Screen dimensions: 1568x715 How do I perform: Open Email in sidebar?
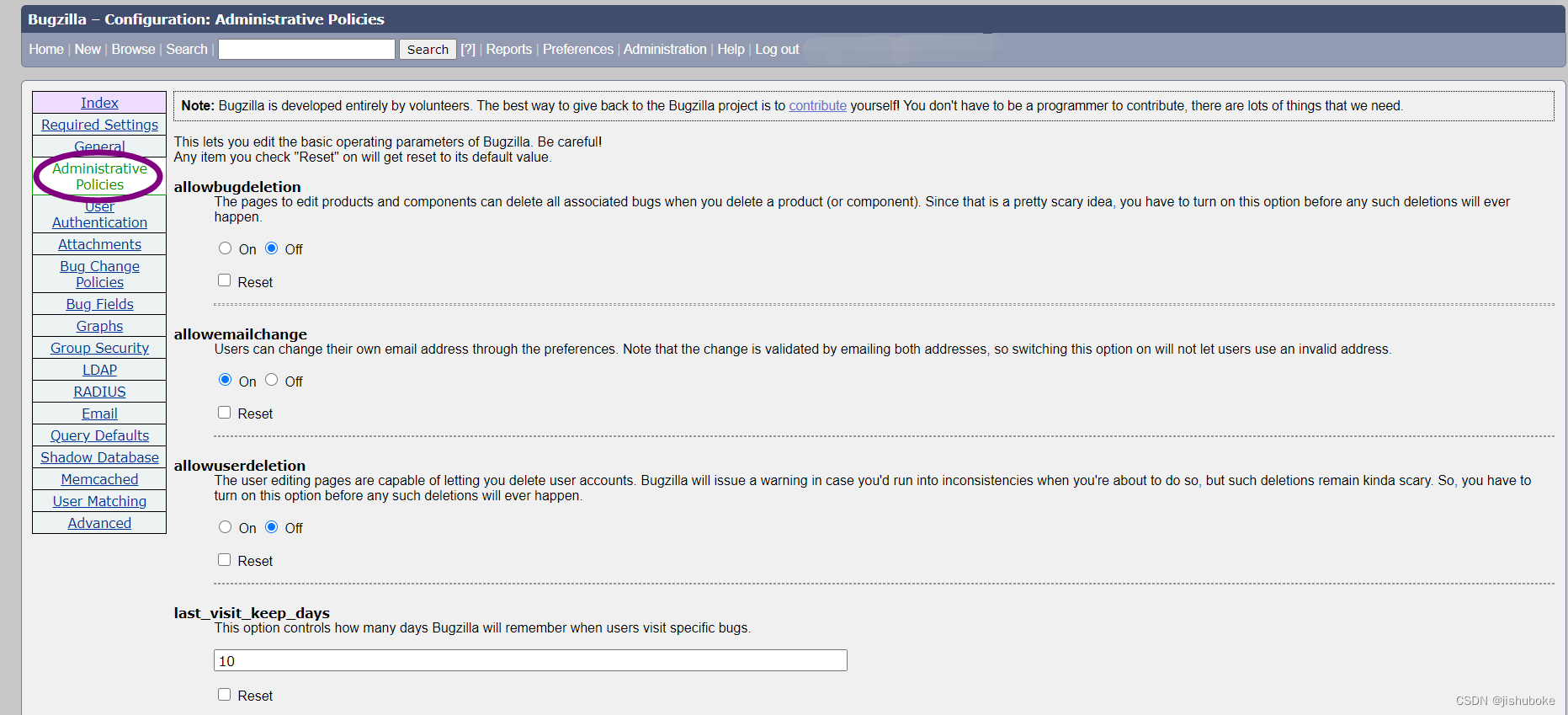click(99, 414)
